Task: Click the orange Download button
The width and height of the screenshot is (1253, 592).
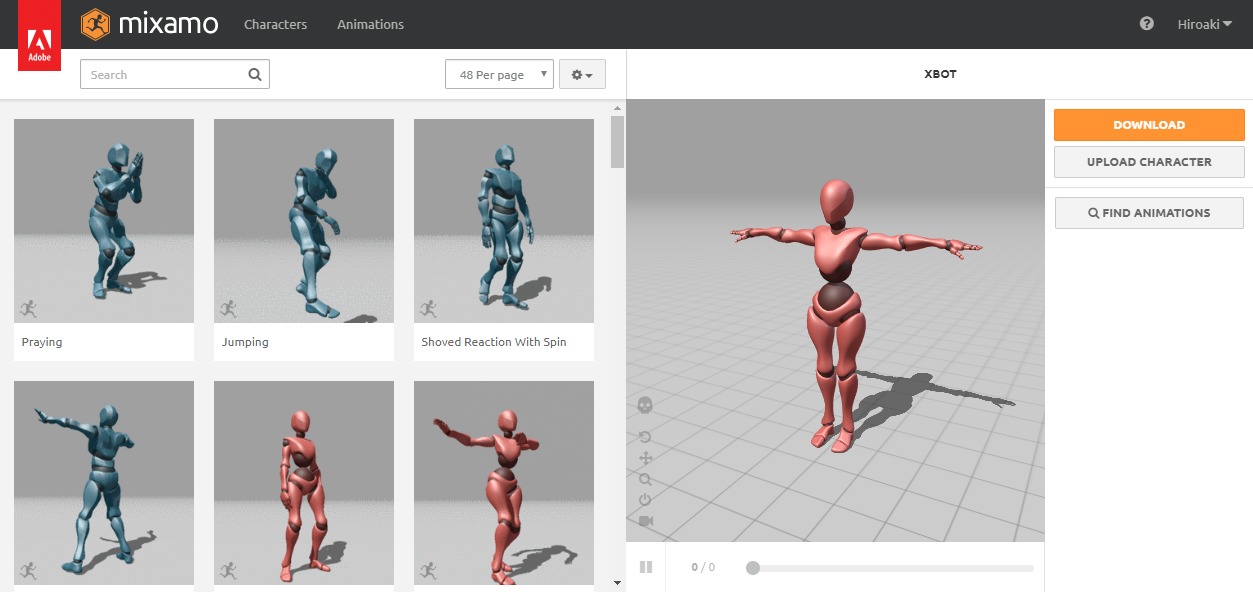Action: coord(1149,125)
